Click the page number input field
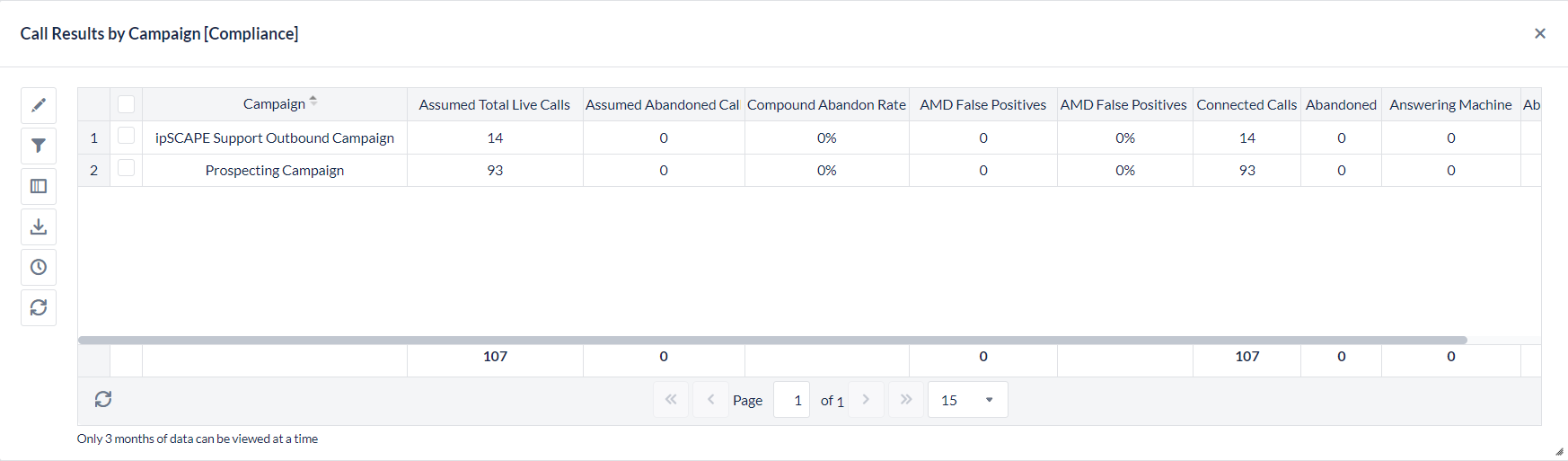The height and width of the screenshot is (461, 1568). click(x=792, y=400)
